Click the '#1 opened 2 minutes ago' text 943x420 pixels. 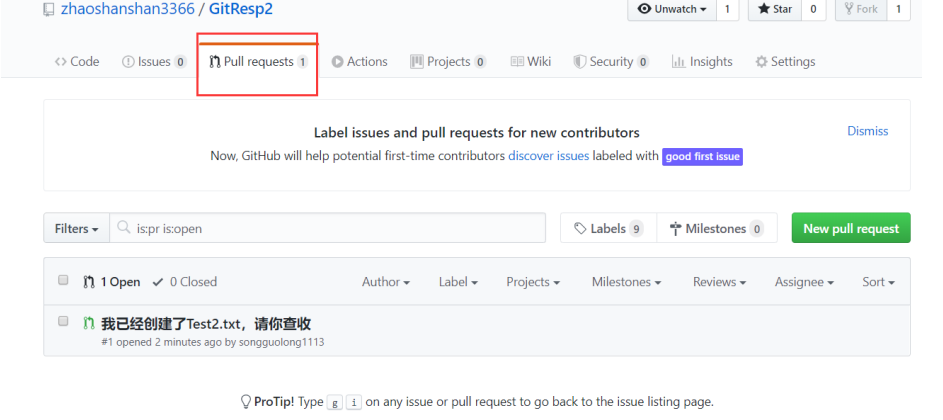pyautogui.click(x=161, y=342)
